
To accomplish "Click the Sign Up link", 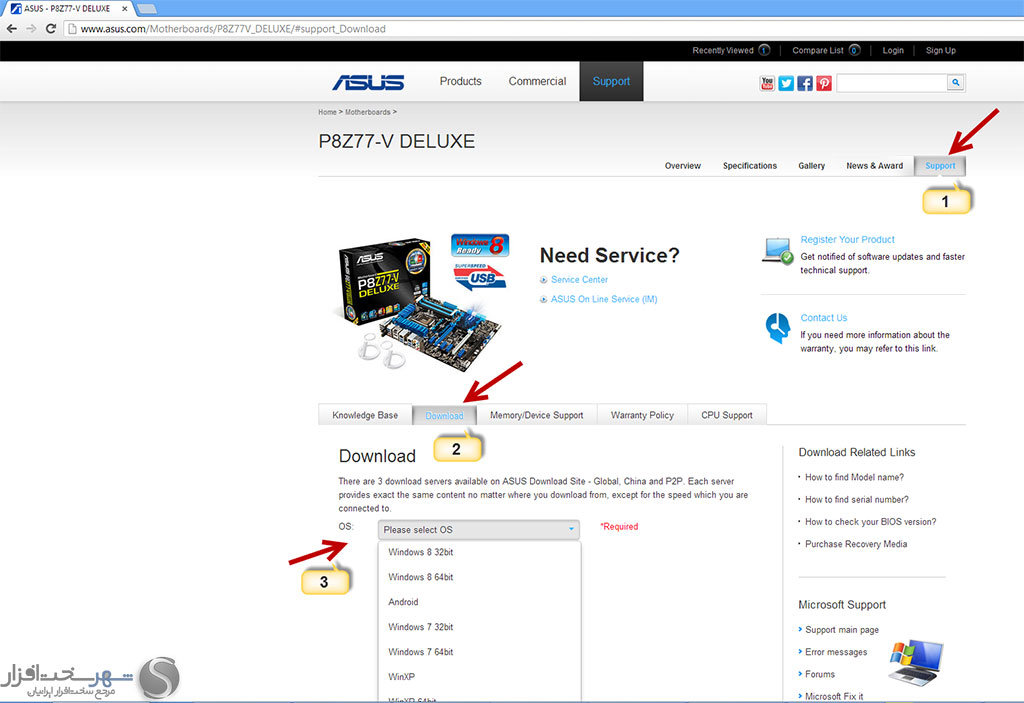I will 940,50.
